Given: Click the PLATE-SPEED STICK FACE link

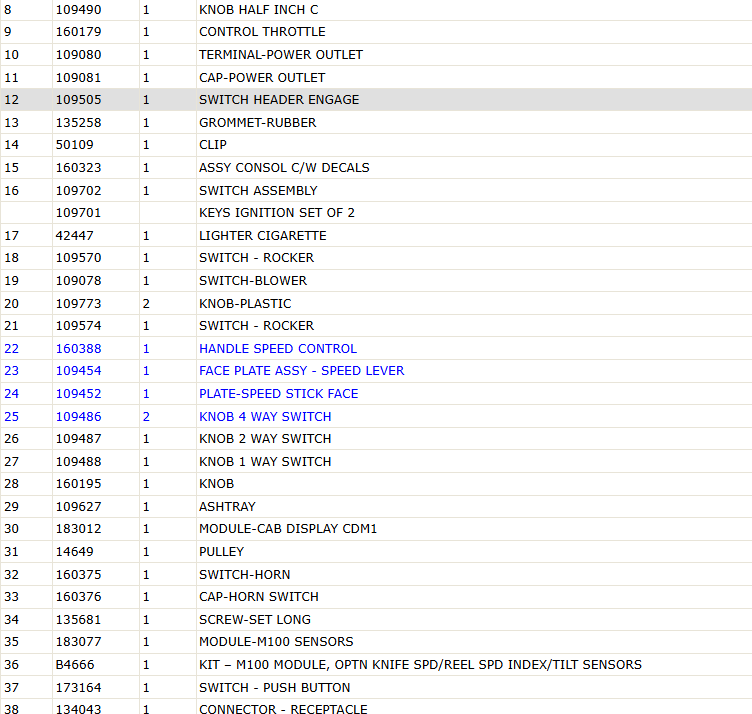Looking at the screenshot, I should click(x=279, y=394).
